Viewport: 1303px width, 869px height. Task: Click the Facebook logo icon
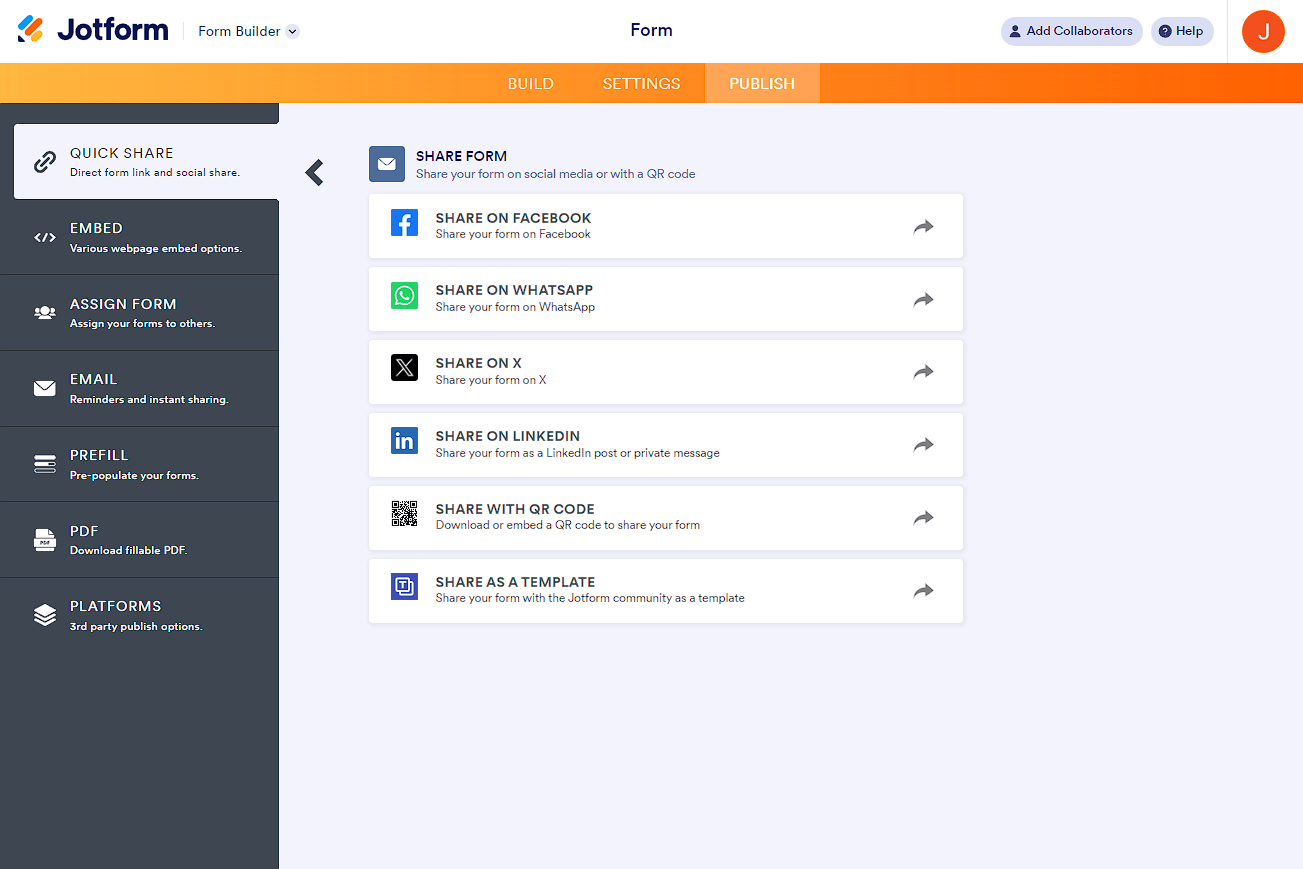point(404,223)
